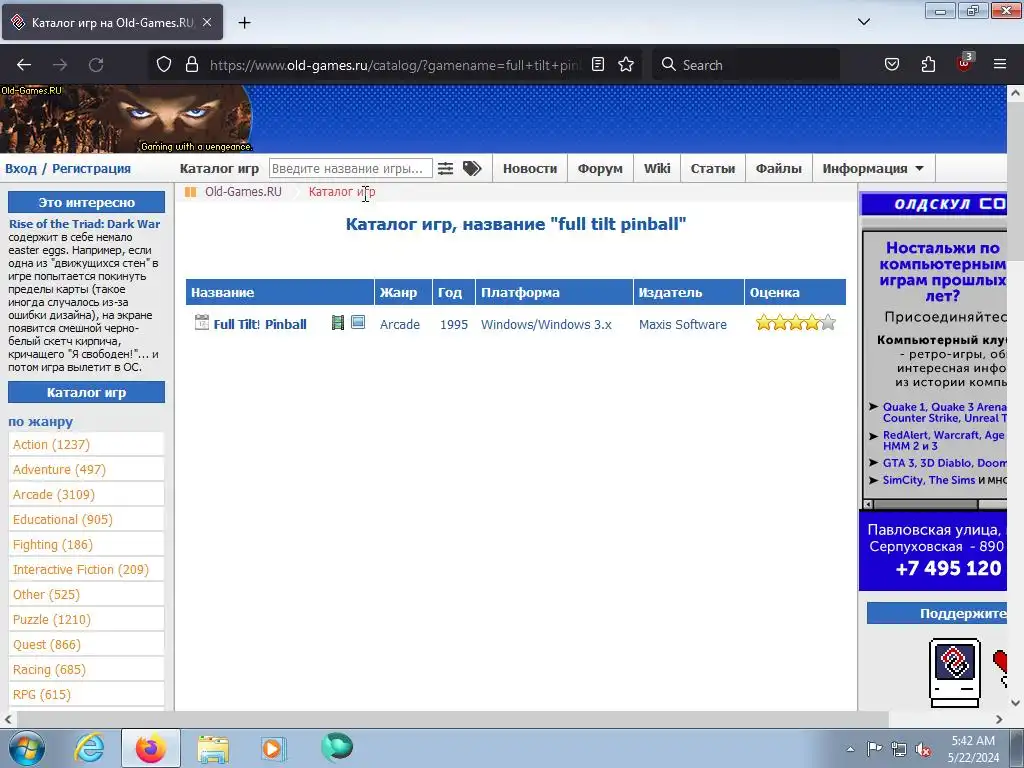Open the Firefox extensions puzzle icon
Screen dimensions: 1024x768
(x=928, y=64)
